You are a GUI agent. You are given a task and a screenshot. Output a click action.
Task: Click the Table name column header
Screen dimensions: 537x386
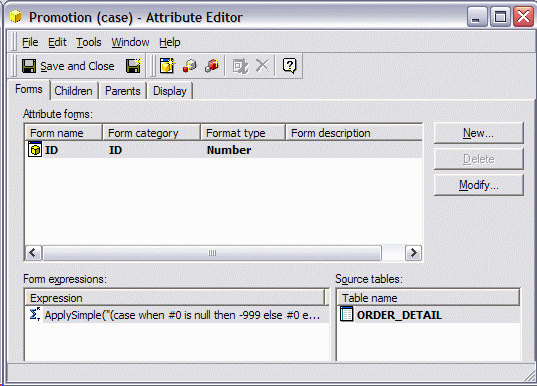428,298
